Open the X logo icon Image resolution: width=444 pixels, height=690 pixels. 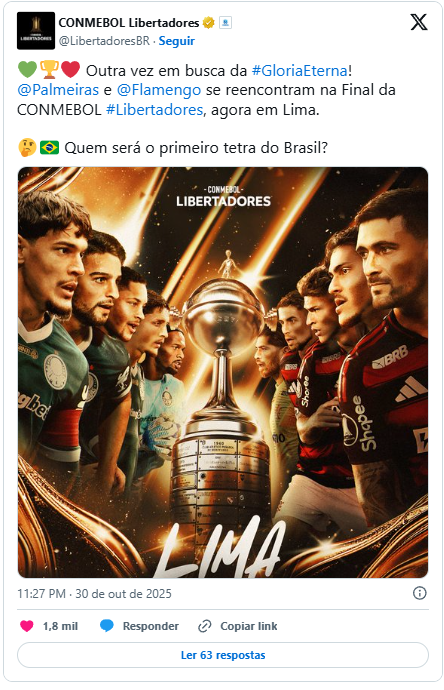418,22
